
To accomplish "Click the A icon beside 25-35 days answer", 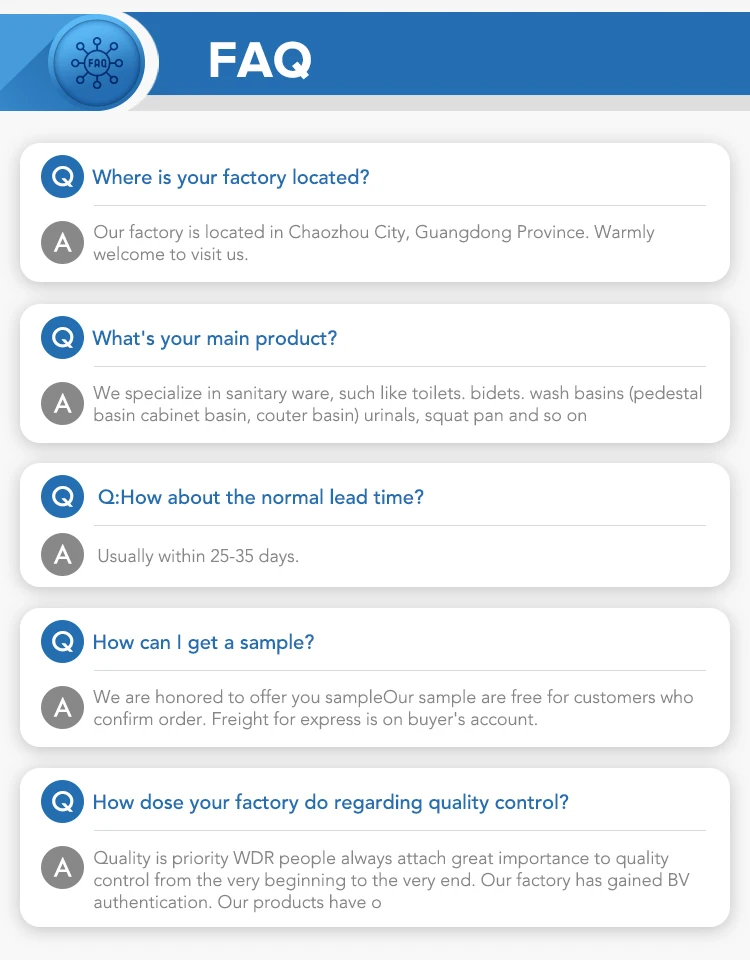I will click(62, 555).
